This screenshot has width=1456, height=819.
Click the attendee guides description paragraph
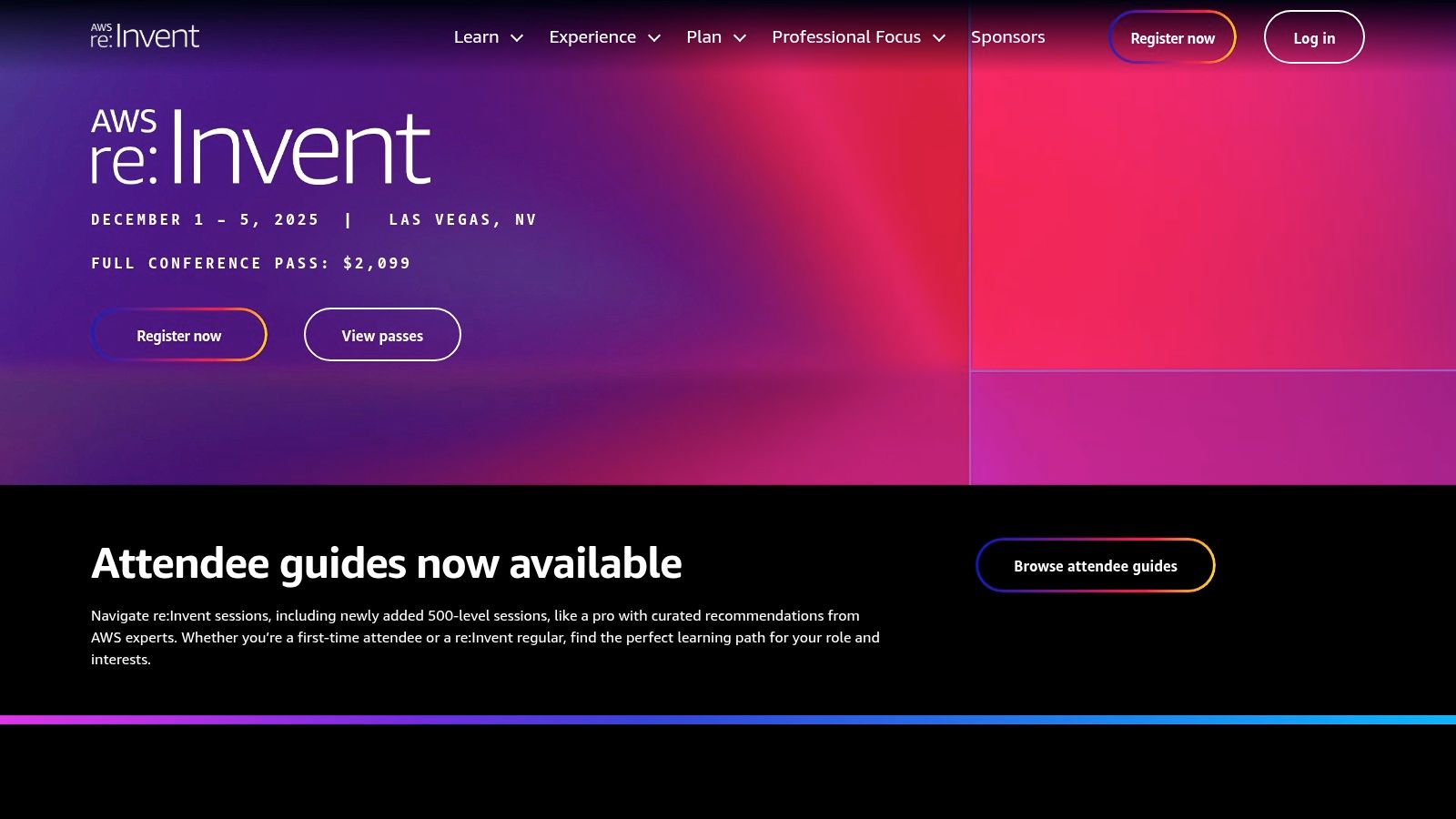pyautogui.click(x=486, y=637)
